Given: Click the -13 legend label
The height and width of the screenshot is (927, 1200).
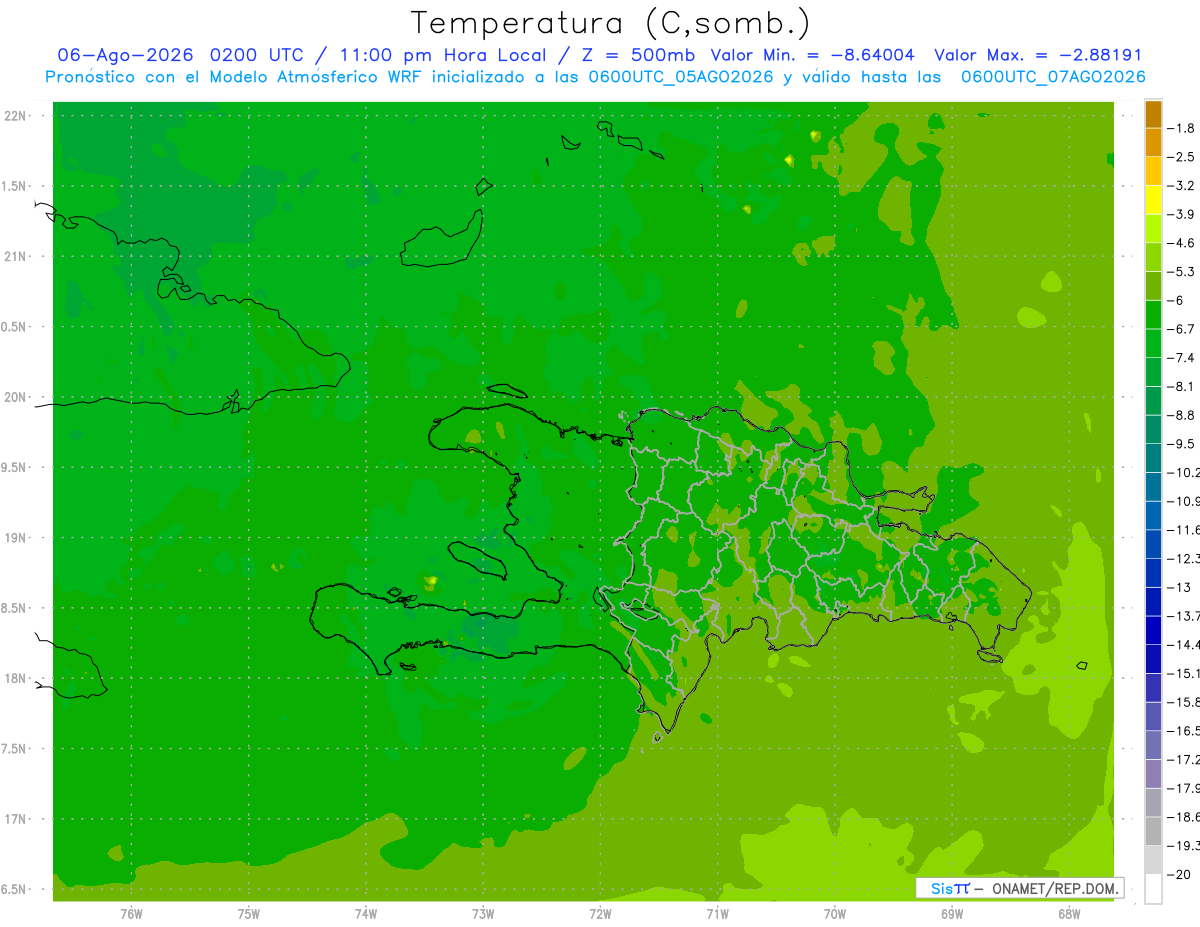Looking at the screenshot, I should click(x=1181, y=587).
